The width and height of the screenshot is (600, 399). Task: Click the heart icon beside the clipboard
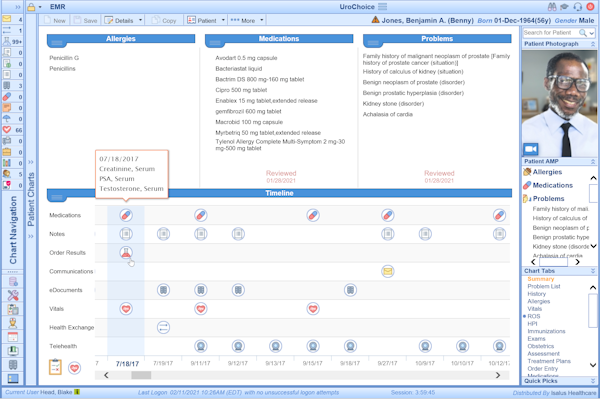tap(74, 368)
